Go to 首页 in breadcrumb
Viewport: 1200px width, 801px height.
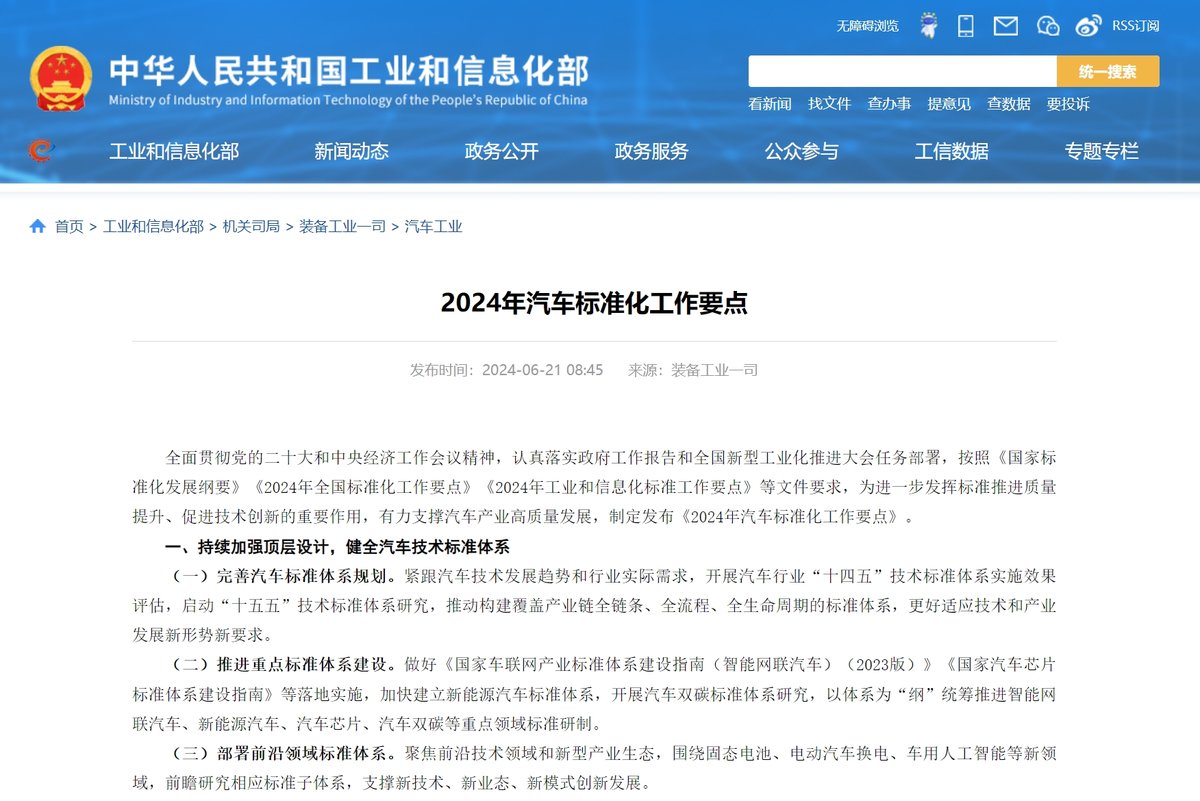pos(69,227)
